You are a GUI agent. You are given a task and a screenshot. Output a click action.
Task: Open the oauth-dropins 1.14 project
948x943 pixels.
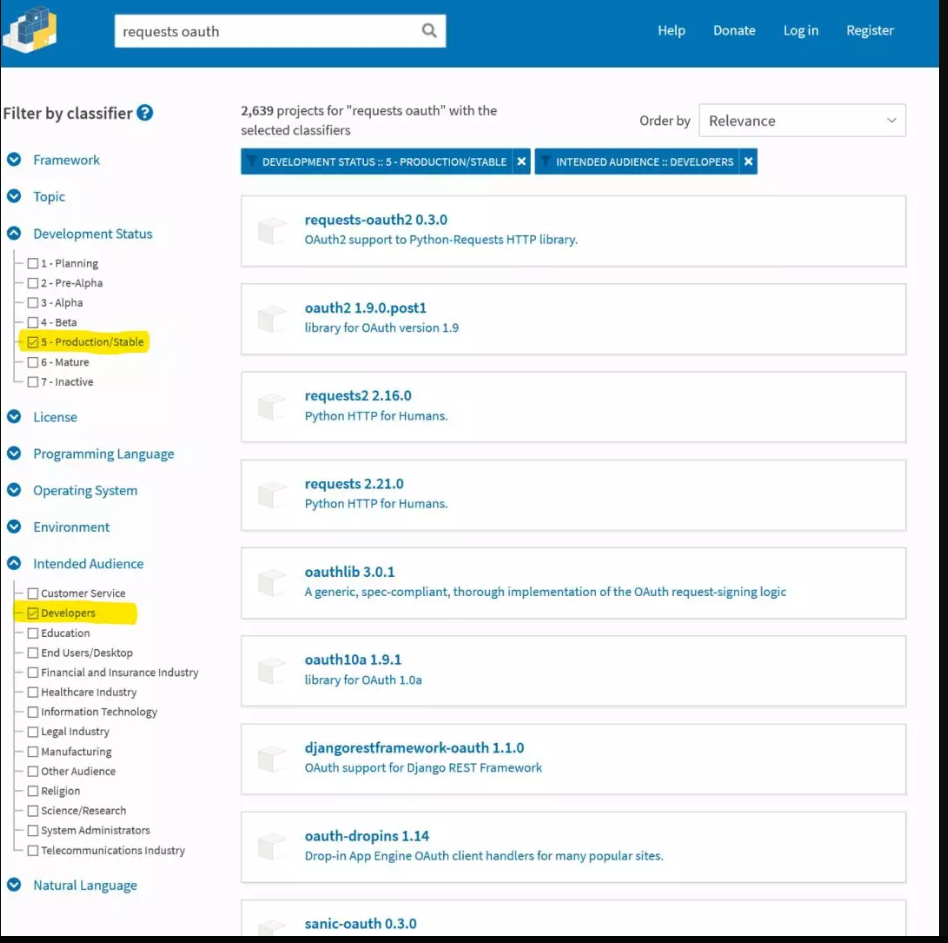pos(366,836)
